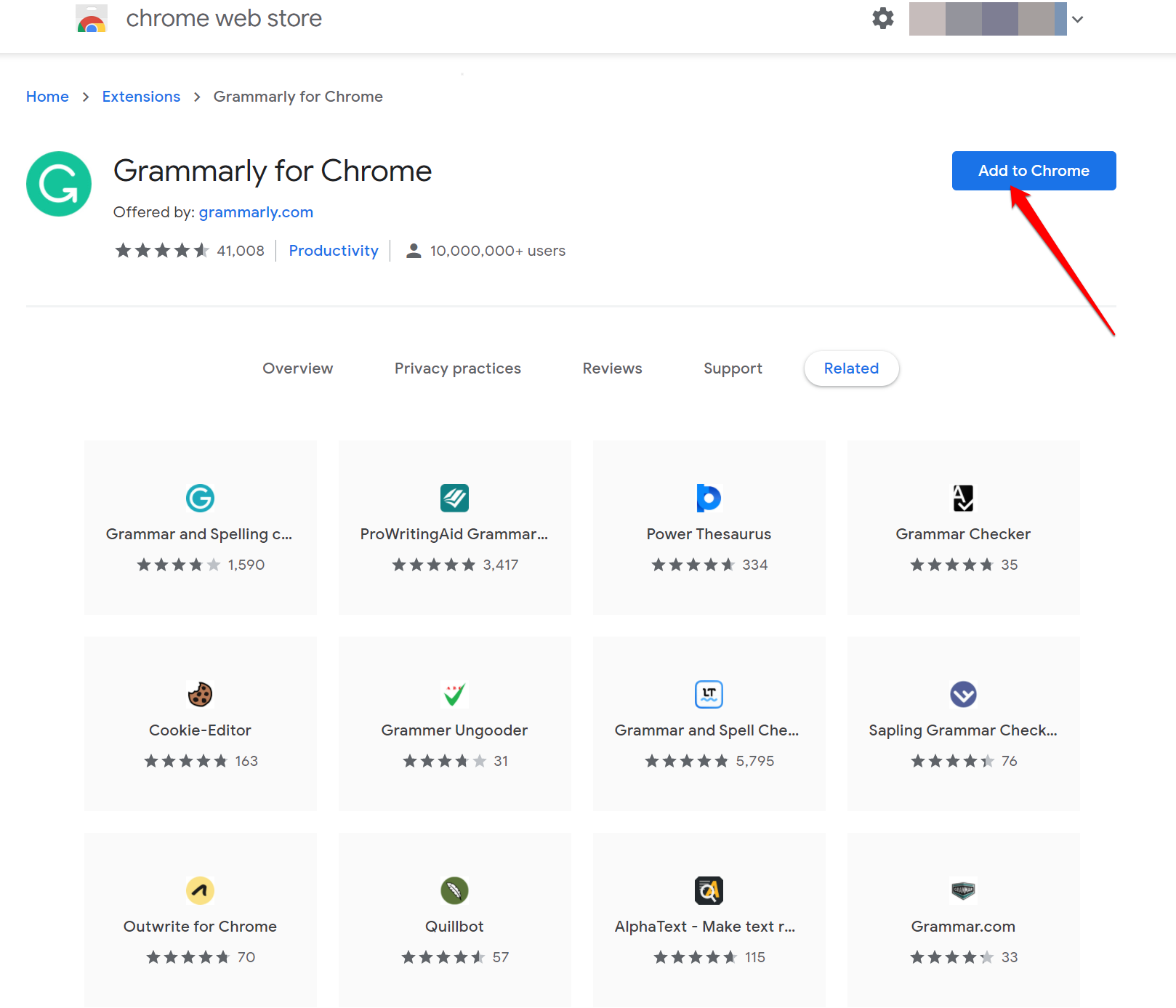Click the Grammar Checker icon
The width and height of the screenshot is (1176, 1008).
963,498
